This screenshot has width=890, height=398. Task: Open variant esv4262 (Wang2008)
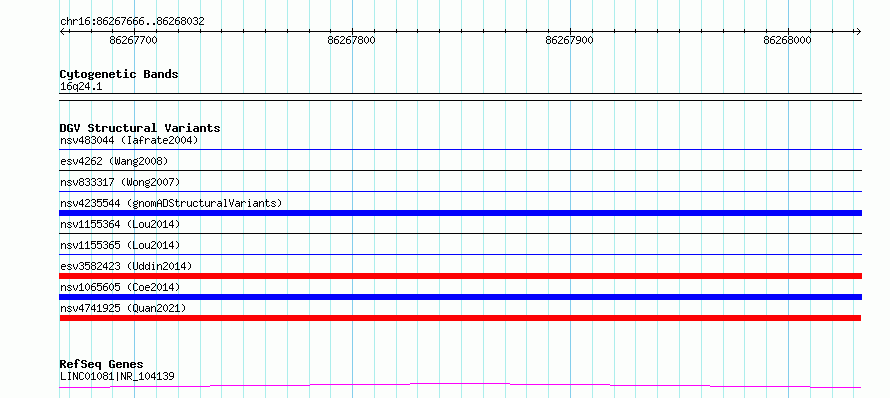pyautogui.click(x=114, y=161)
